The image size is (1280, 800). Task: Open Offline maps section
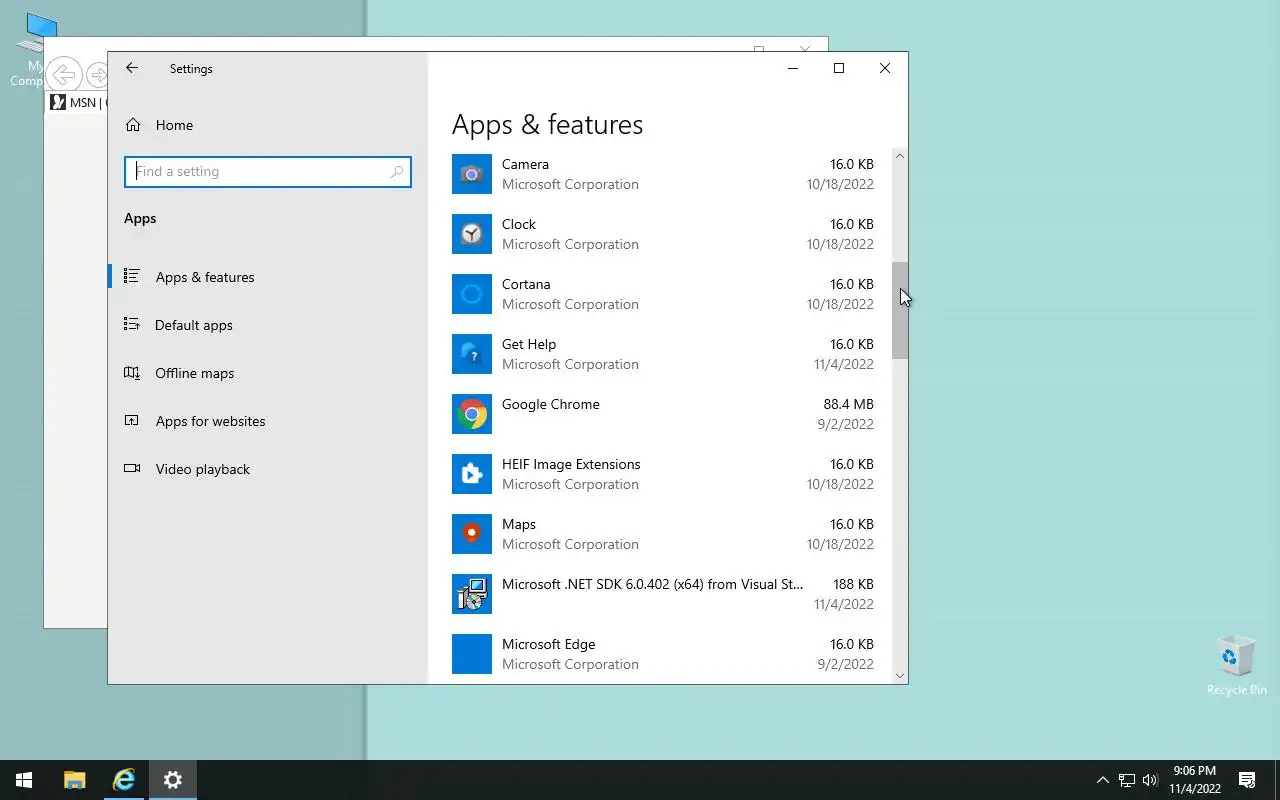click(268, 373)
